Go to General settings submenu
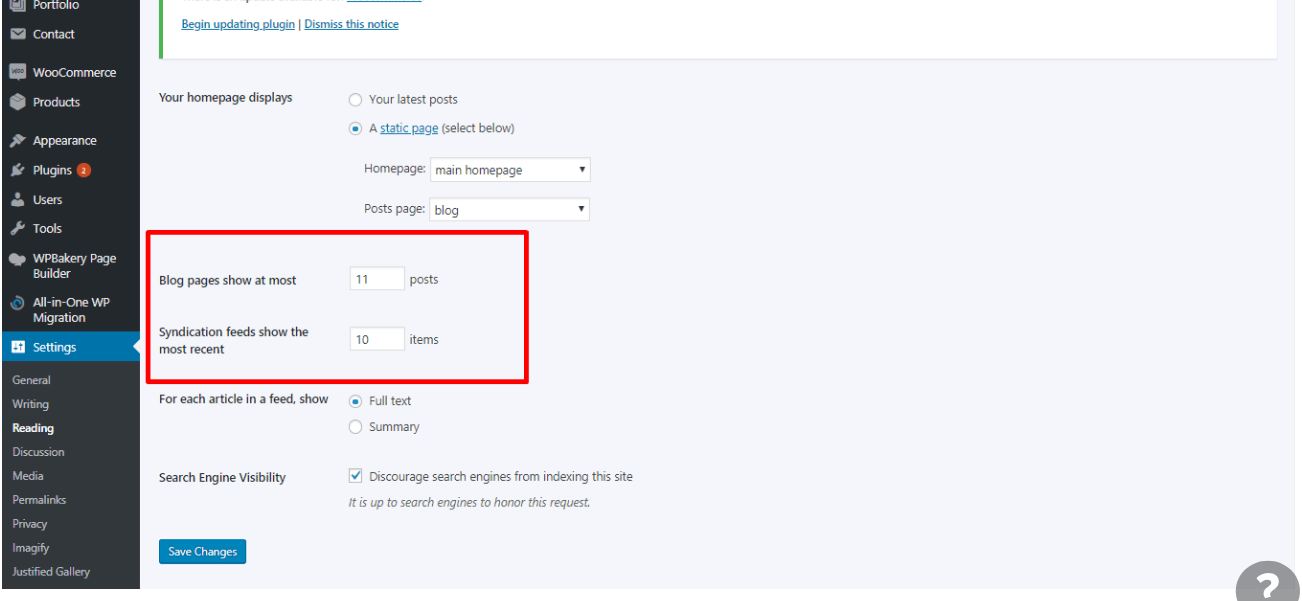 click(31, 380)
